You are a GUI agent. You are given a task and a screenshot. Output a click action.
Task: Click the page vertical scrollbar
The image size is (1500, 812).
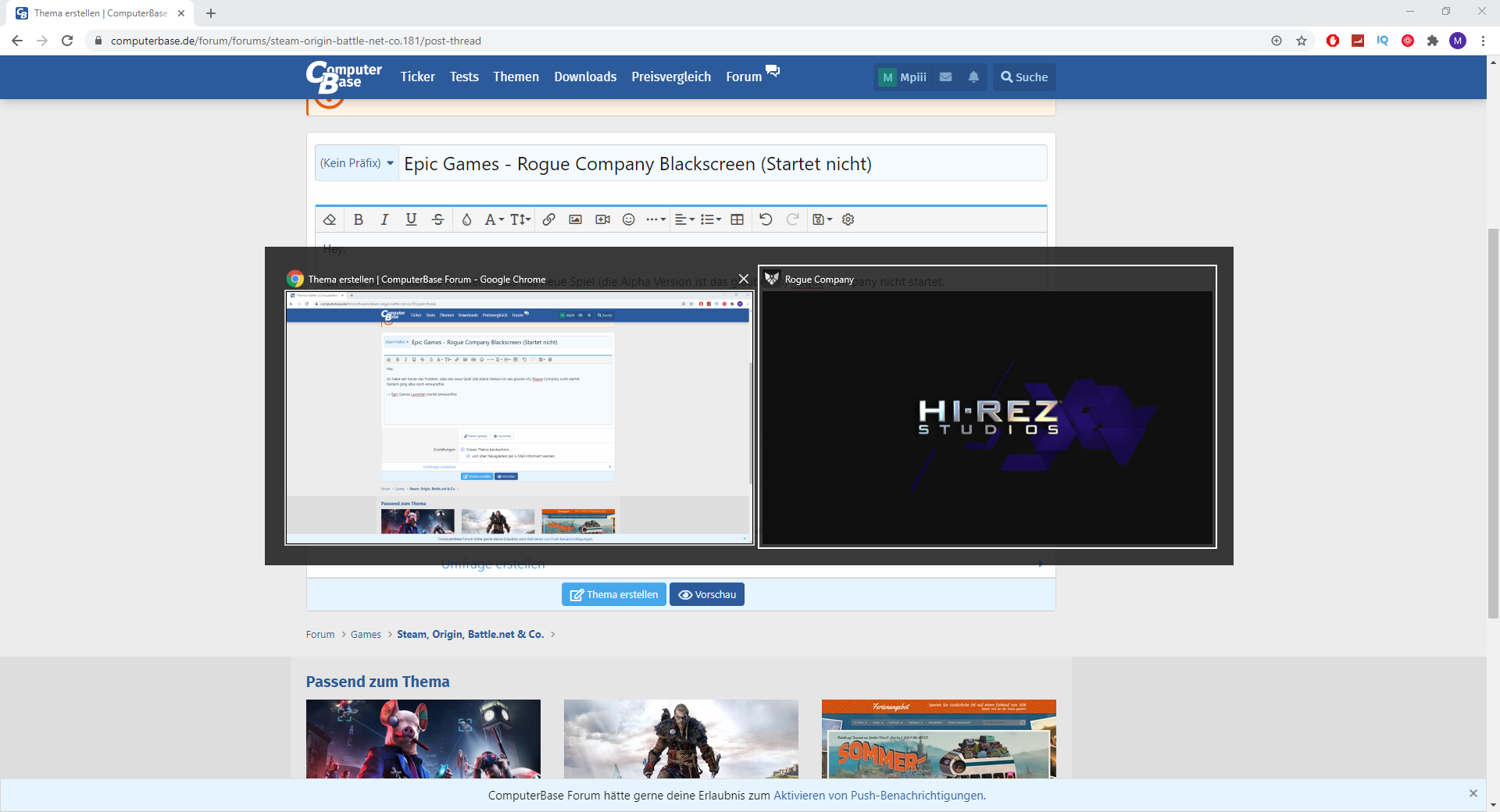tap(1493, 422)
